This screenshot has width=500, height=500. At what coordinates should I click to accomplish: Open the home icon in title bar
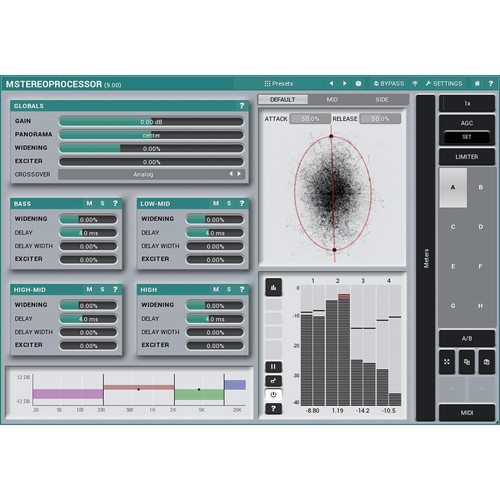click(477, 83)
